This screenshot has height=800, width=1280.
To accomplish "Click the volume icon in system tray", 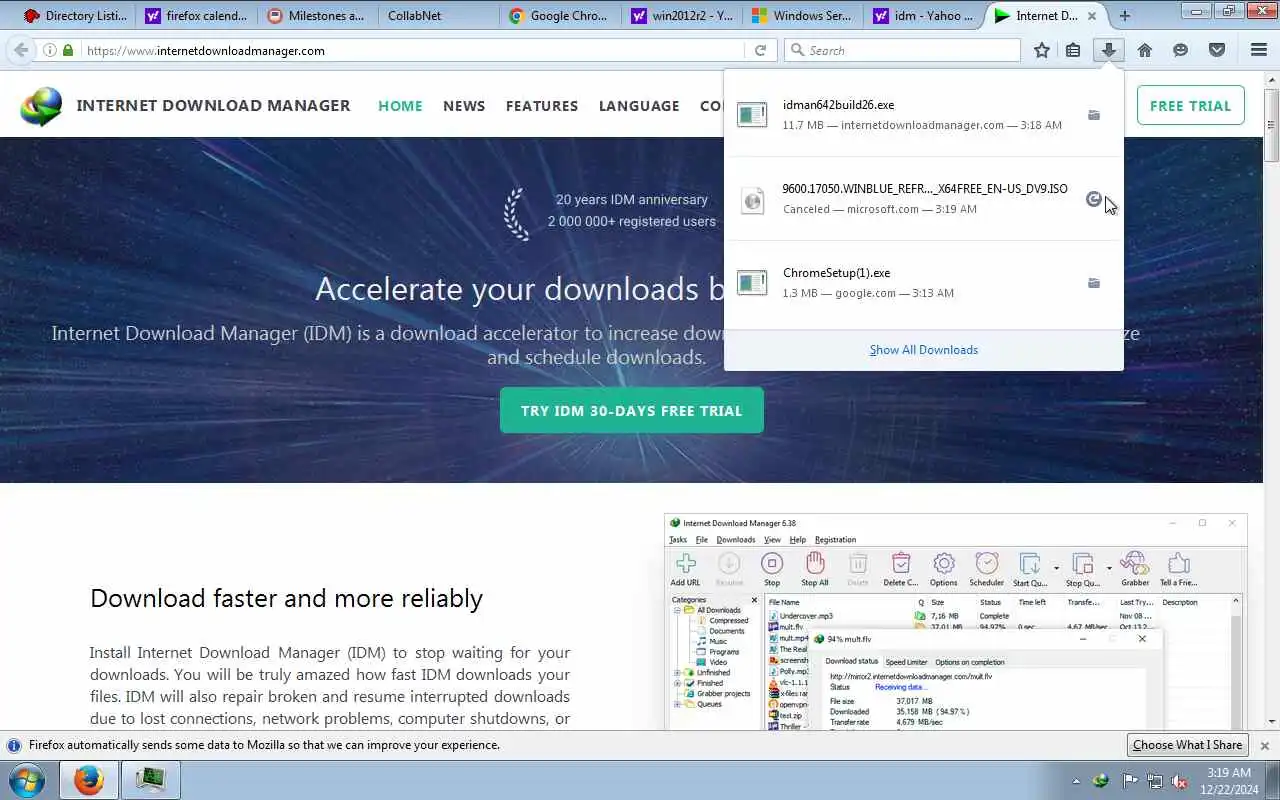I will (1180, 781).
